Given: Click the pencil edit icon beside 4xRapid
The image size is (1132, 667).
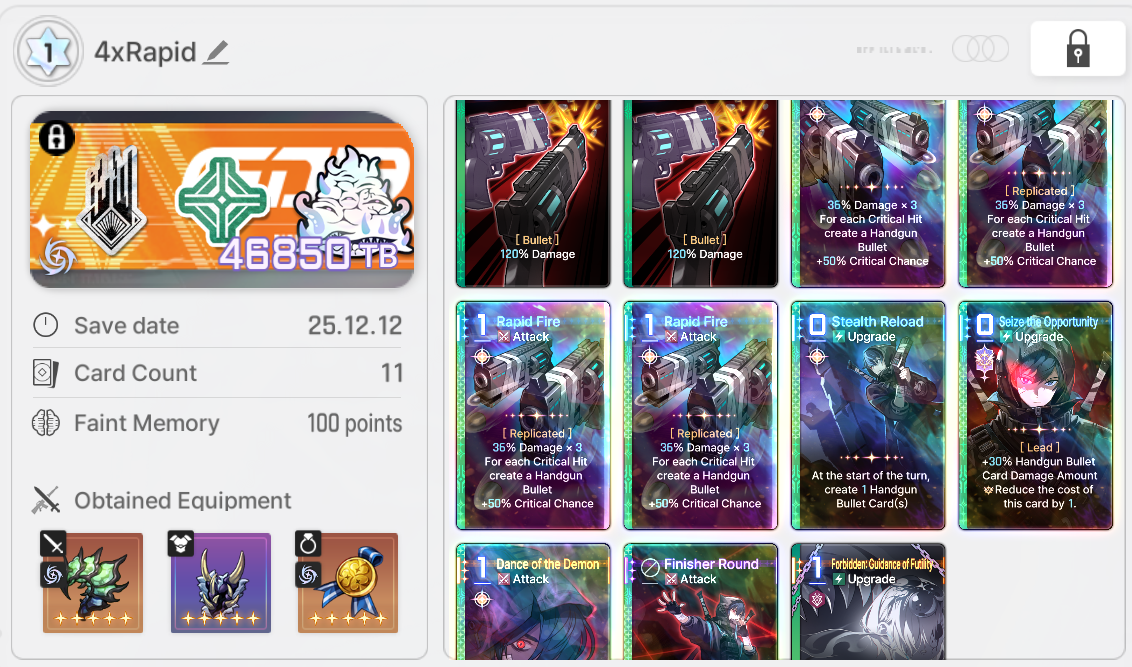Looking at the screenshot, I should click(216, 53).
